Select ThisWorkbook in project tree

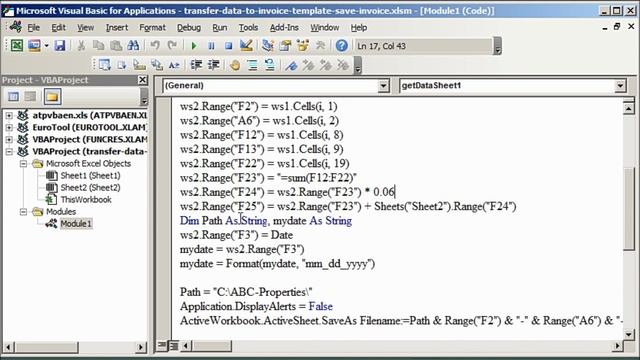coord(86,200)
